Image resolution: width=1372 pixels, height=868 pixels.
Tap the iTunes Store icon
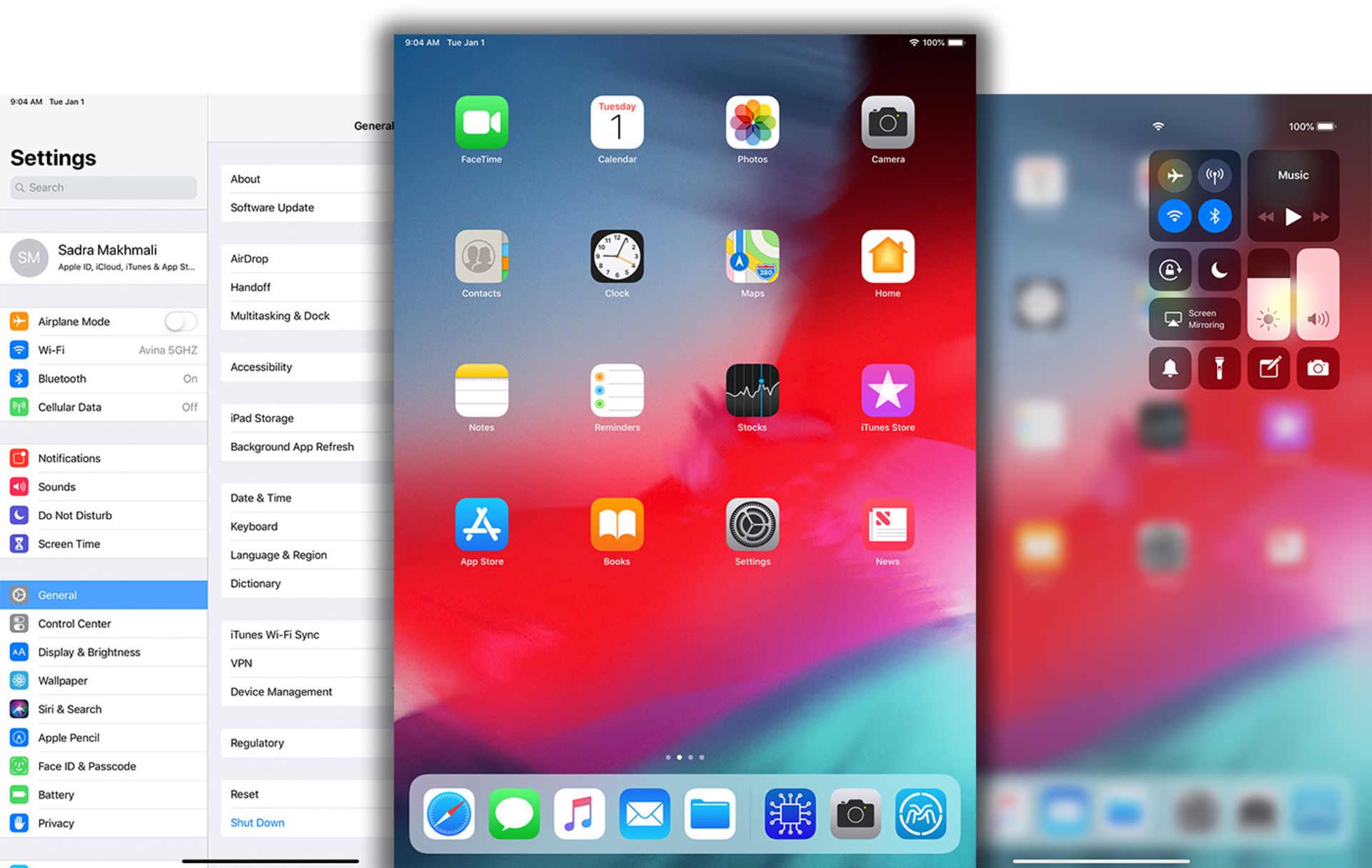coord(887,391)
